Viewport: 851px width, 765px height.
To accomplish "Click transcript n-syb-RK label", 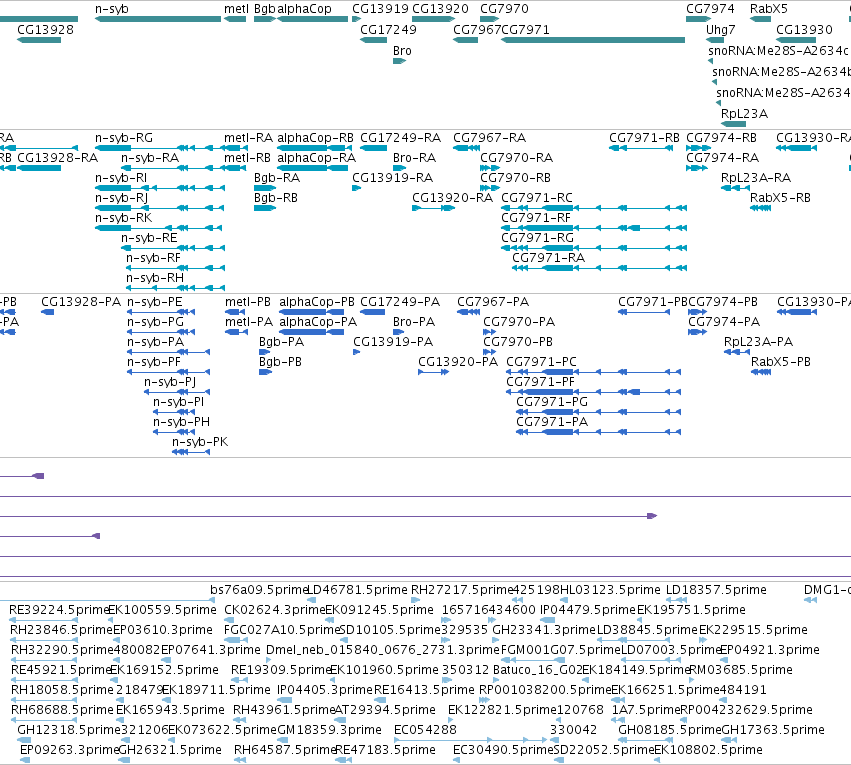I will point(124,218).
